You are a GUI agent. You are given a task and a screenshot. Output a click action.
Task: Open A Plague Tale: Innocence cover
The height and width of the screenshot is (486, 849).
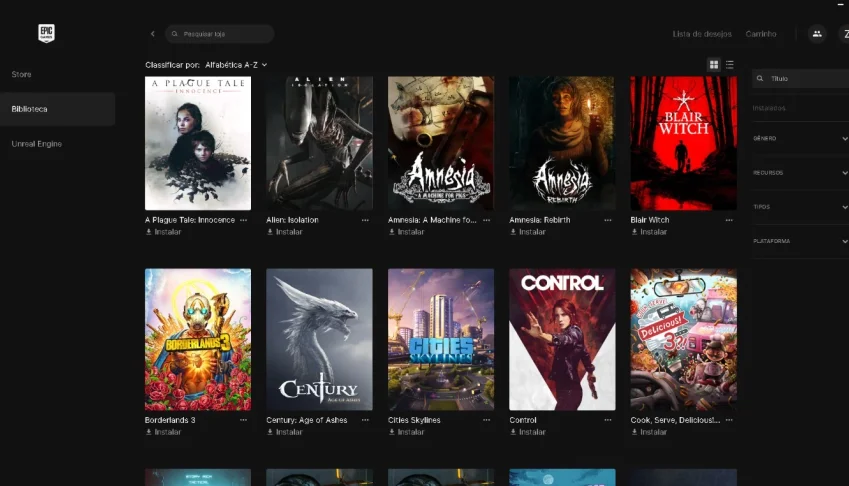[x=198, y=143]
